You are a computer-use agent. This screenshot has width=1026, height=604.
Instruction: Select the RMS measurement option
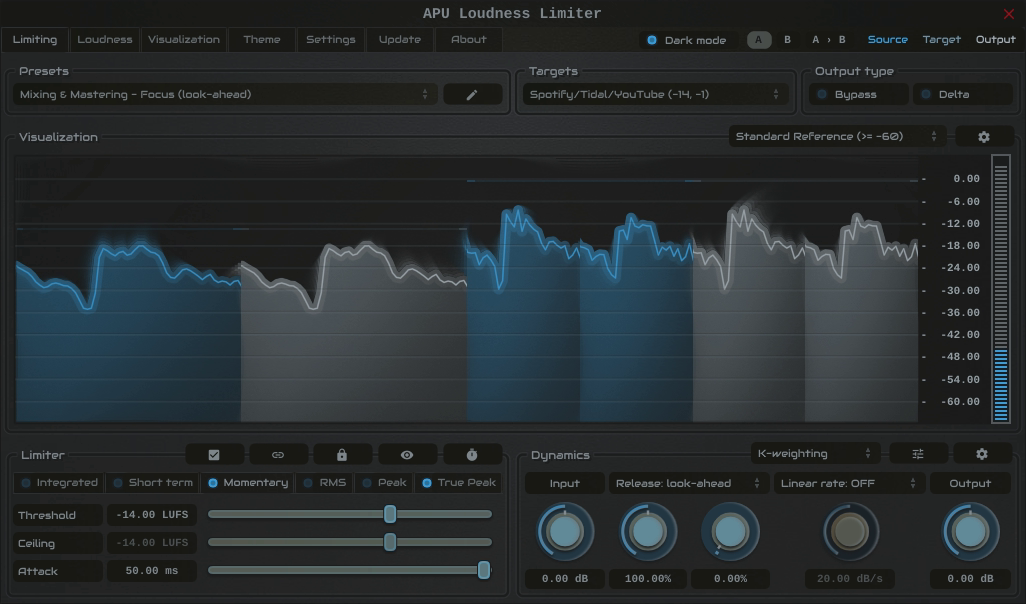click(325, 483)
